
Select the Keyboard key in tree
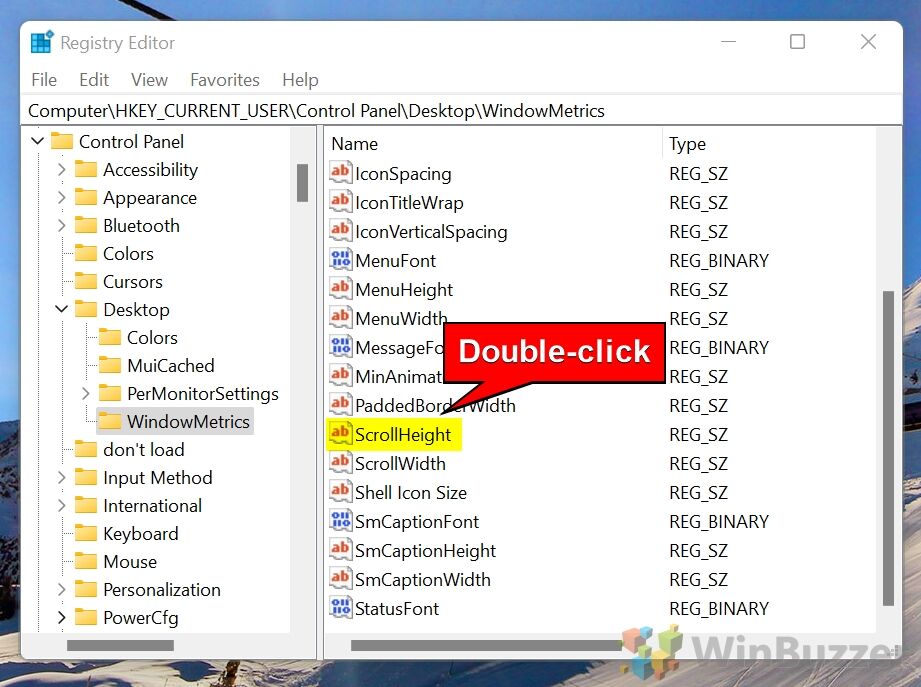(x=140, y=534)
